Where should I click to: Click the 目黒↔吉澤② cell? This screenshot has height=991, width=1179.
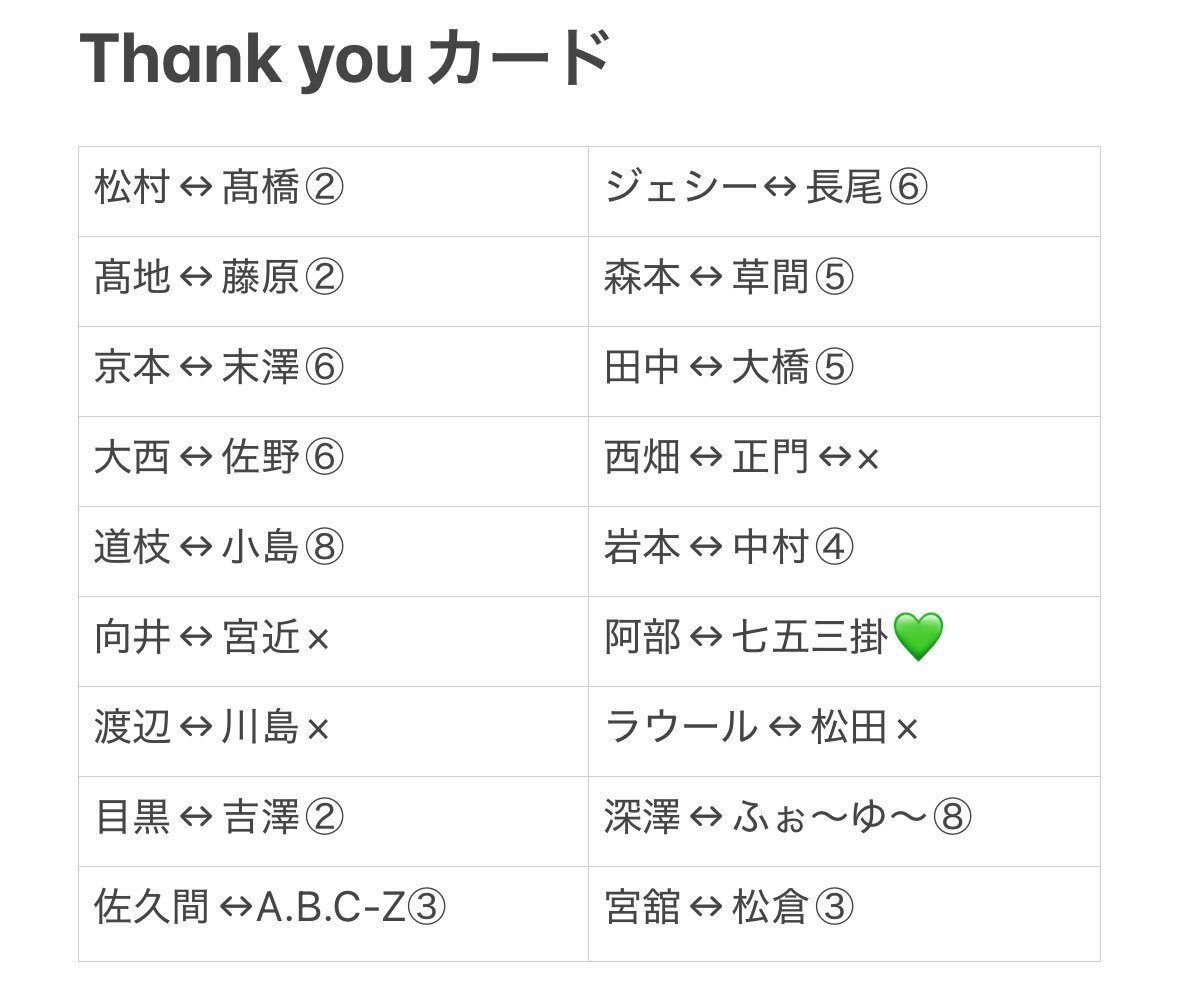333,822
